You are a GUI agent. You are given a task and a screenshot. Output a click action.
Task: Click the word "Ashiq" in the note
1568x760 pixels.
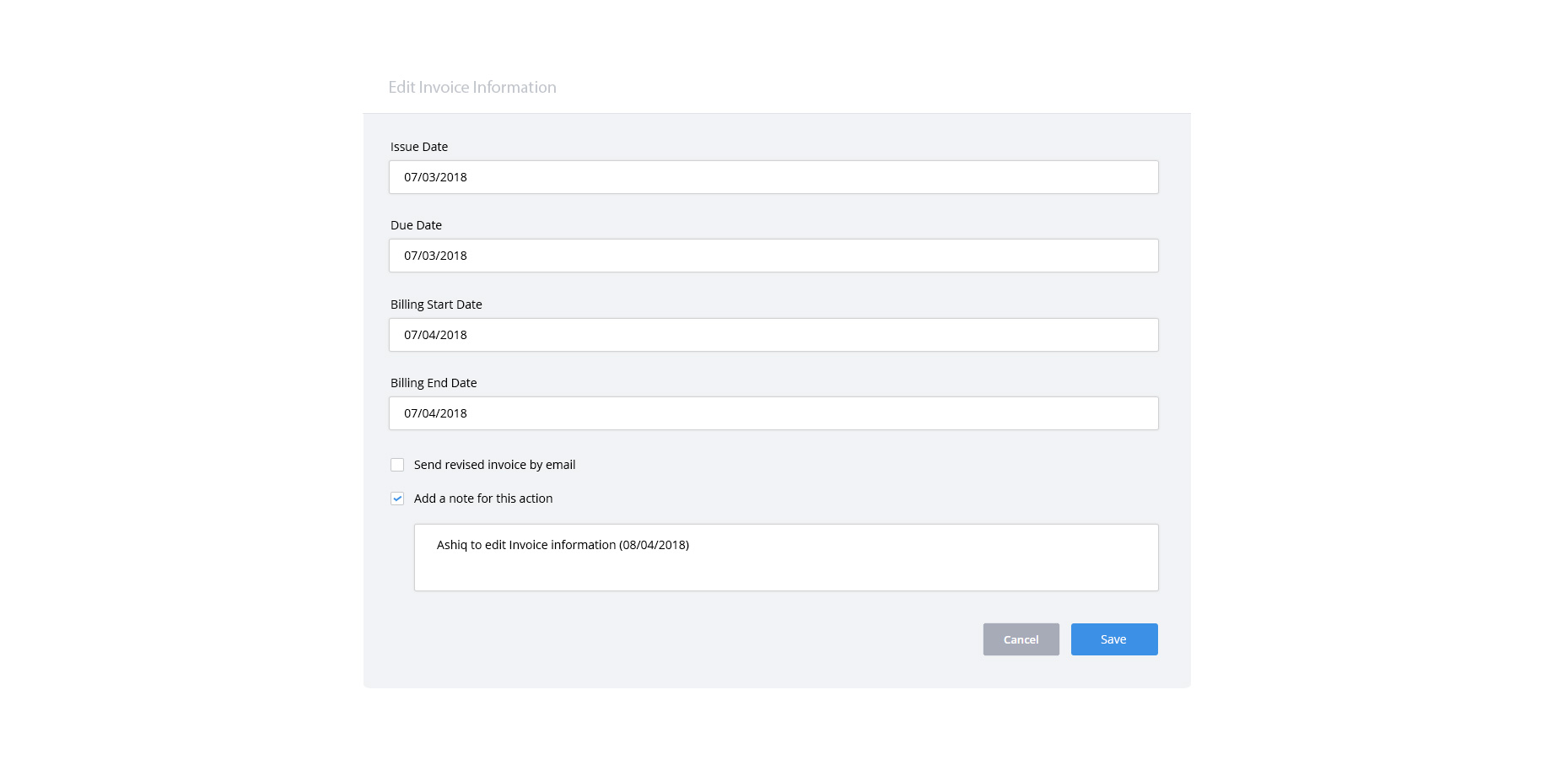pyautogui.click(x=451, y=545)
